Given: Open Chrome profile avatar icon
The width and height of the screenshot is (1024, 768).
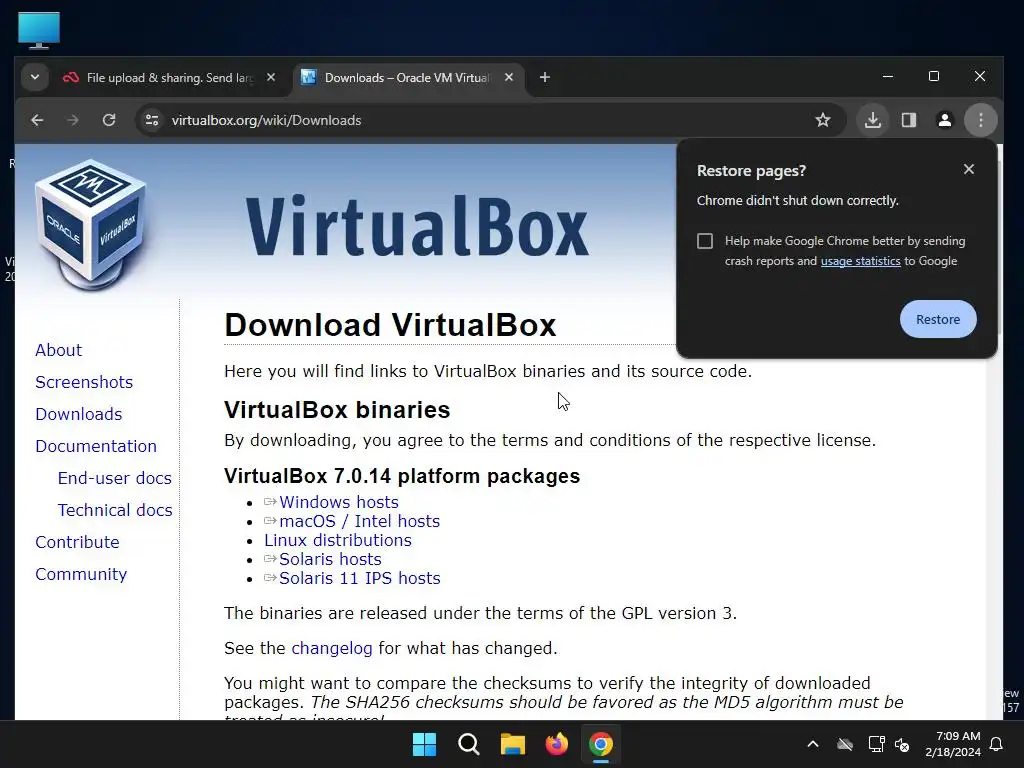Looking at the screenshot, I should click(944, 120).
